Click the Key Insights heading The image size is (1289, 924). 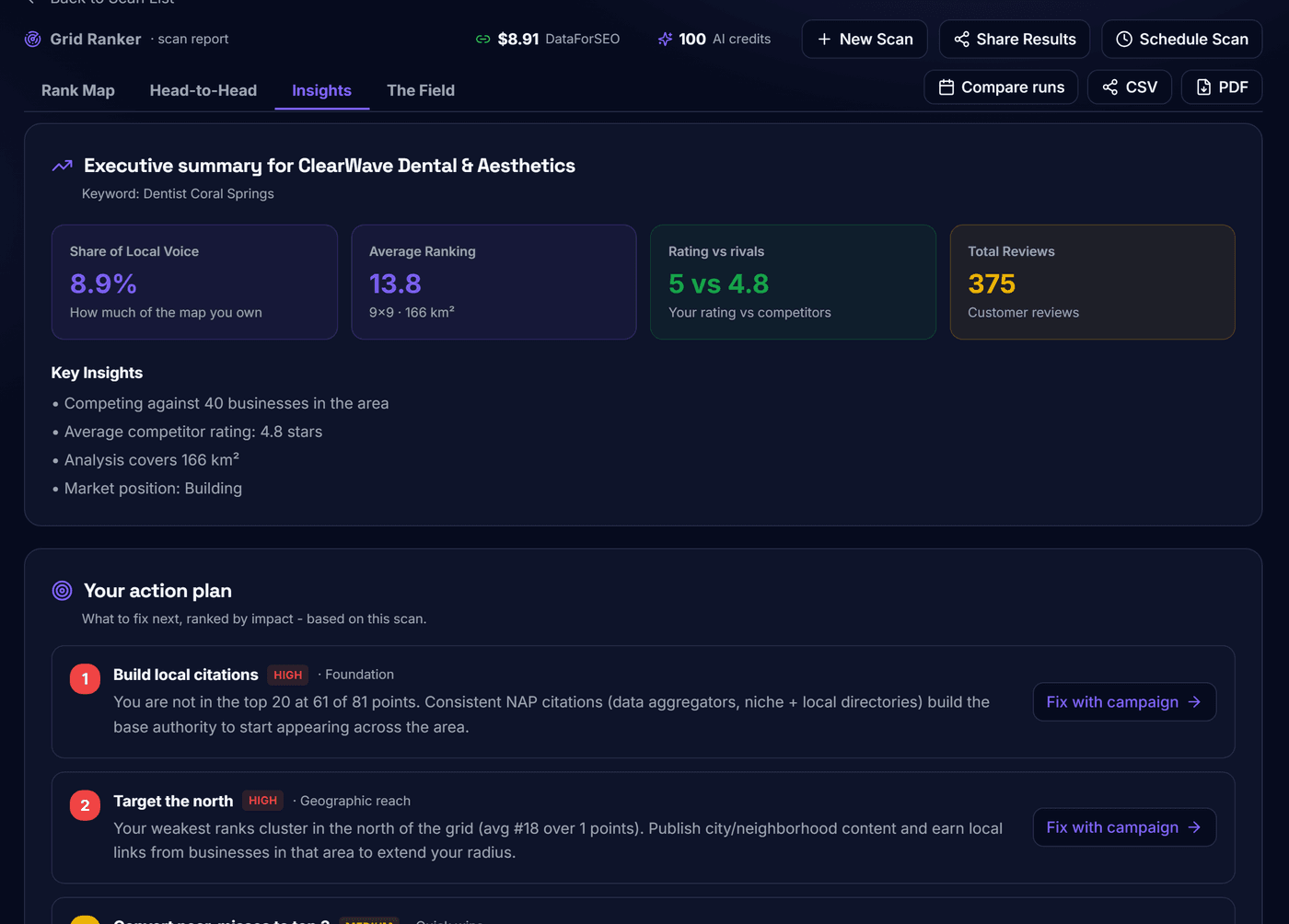pyautogui.click(x=97, y=373)
